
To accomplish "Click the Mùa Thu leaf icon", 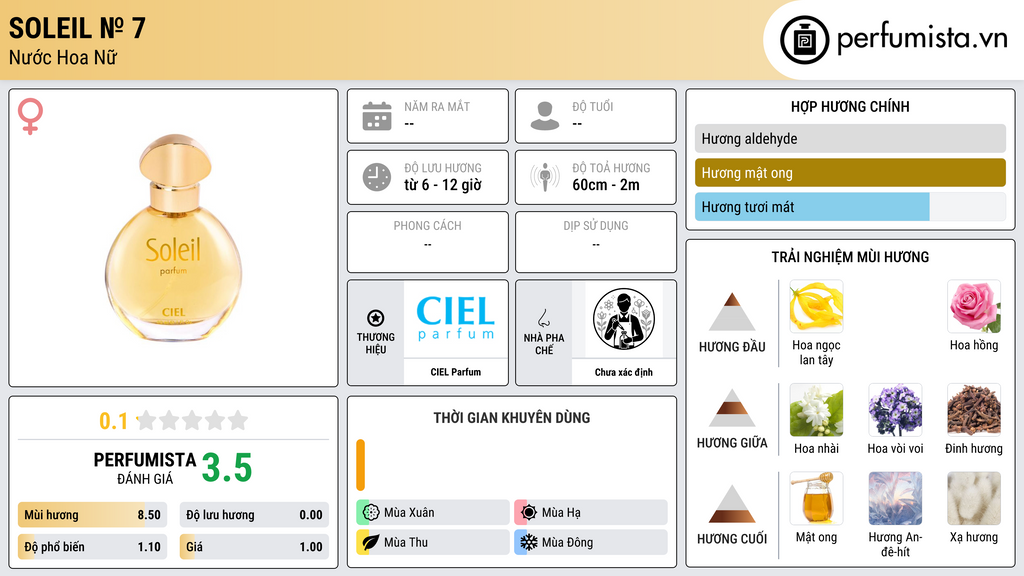I will click(371, 542).
